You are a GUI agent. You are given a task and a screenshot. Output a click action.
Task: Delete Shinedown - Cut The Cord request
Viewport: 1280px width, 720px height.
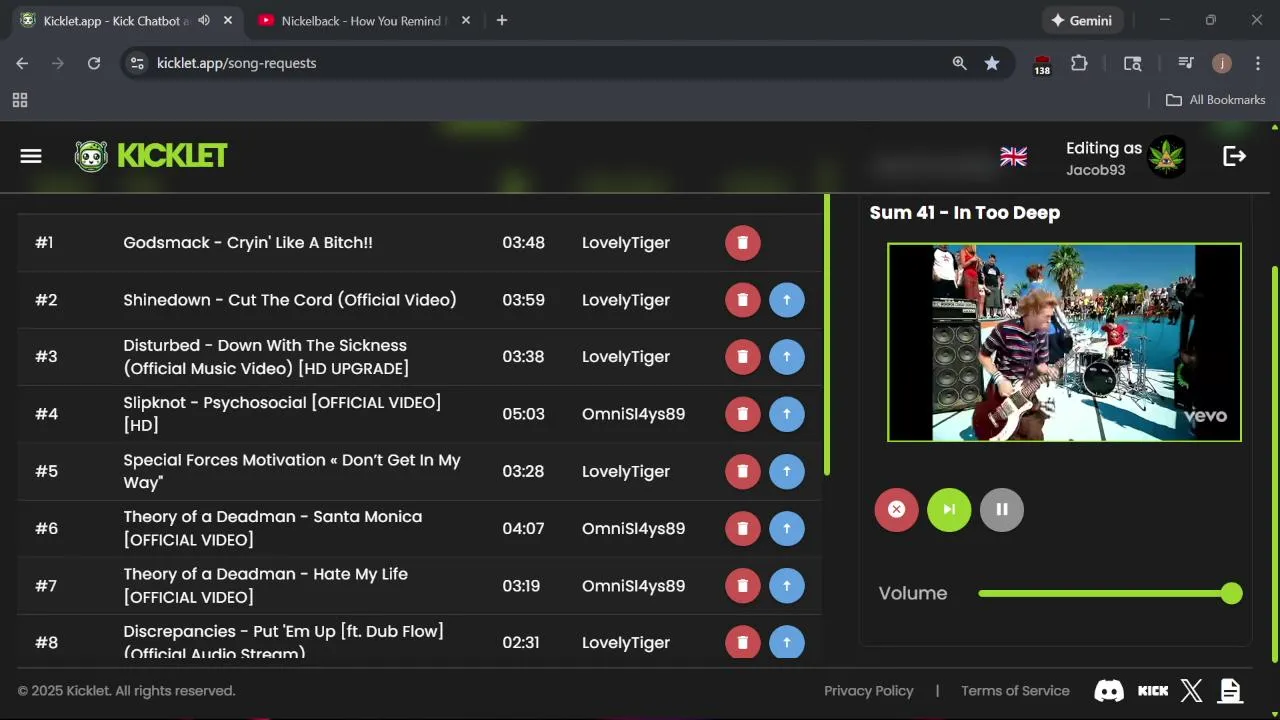tap(742, 300)
